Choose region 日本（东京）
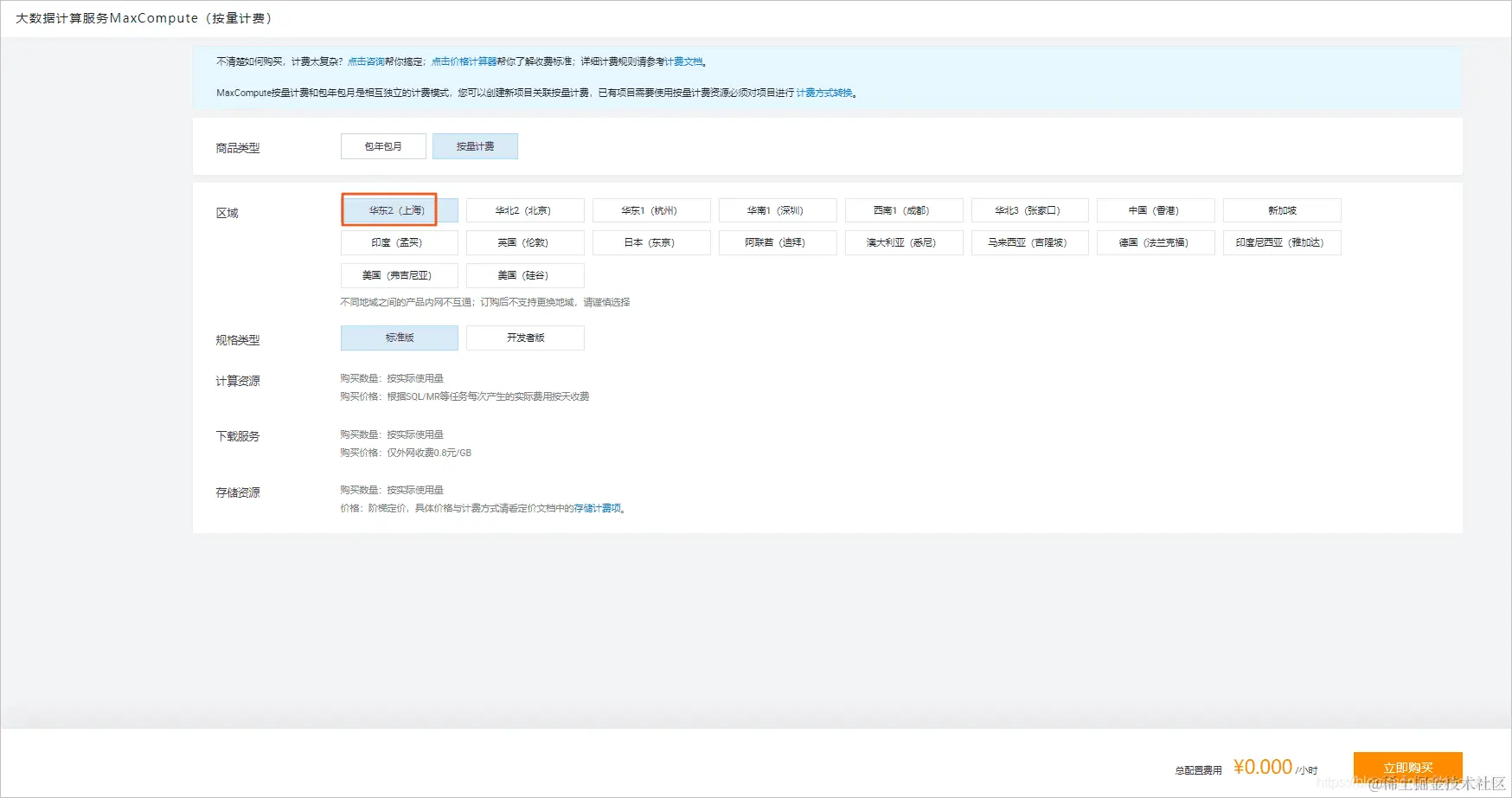 [x=651, y=242]
